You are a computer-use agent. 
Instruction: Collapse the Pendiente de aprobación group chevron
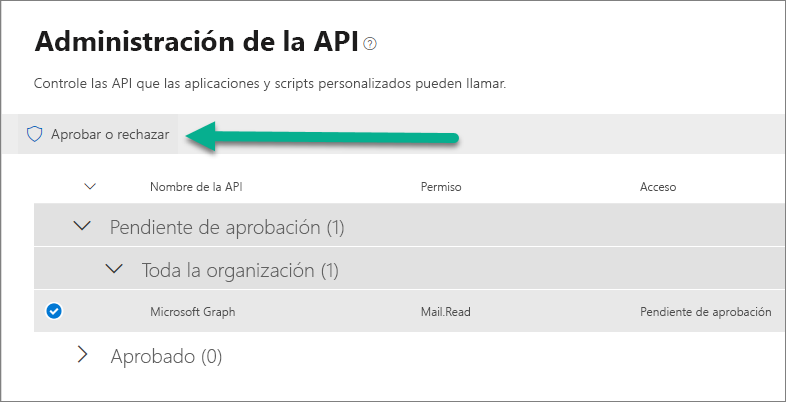[82, 227]
